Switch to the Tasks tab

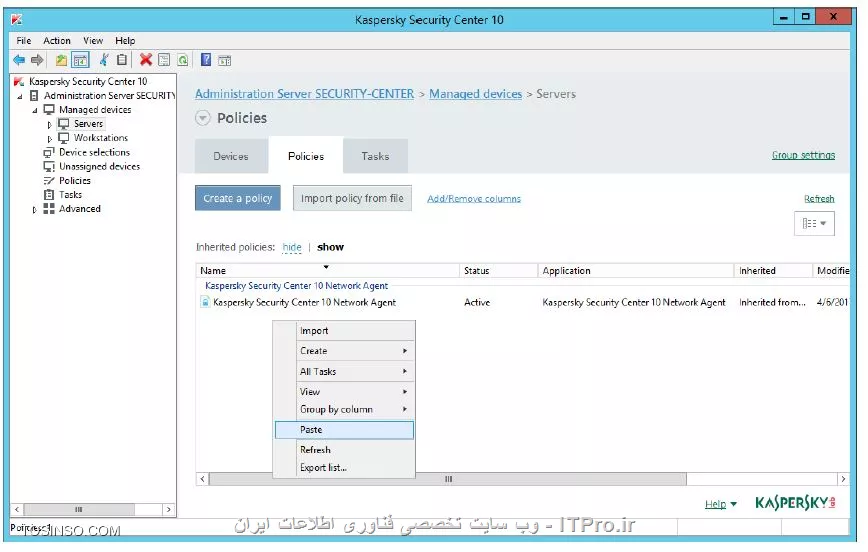375,156
